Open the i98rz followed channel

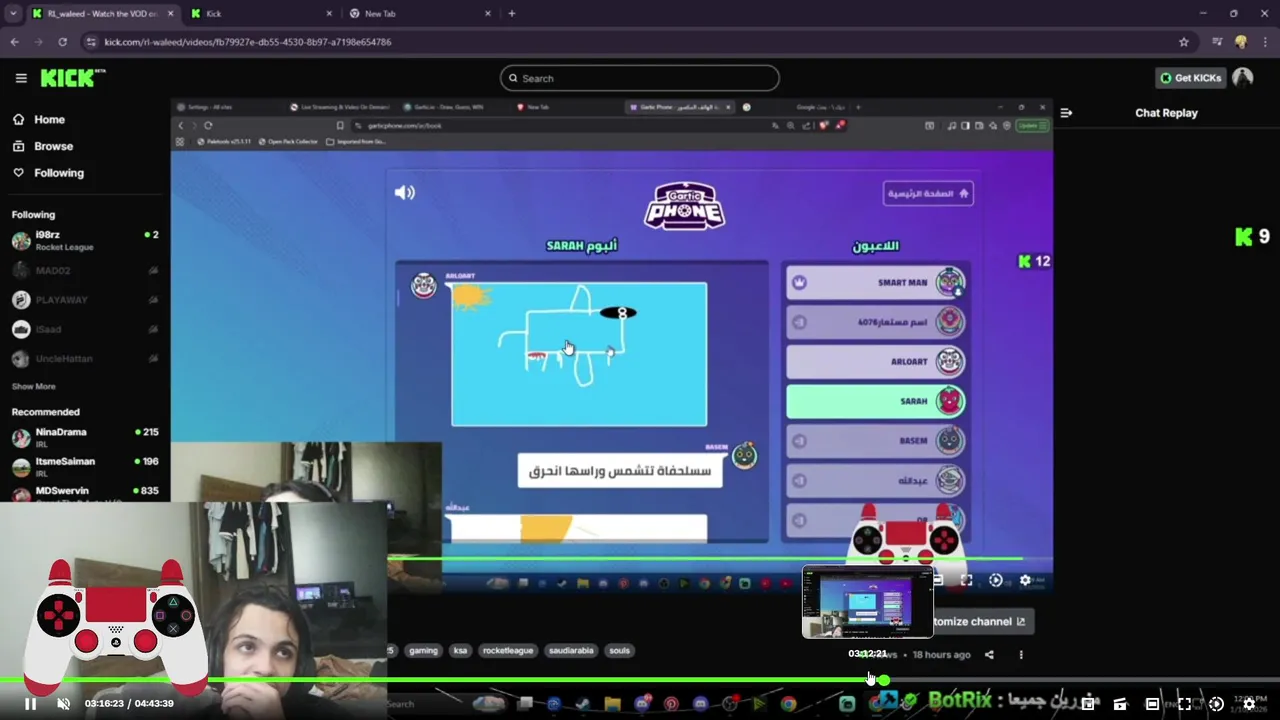point(85,240)
